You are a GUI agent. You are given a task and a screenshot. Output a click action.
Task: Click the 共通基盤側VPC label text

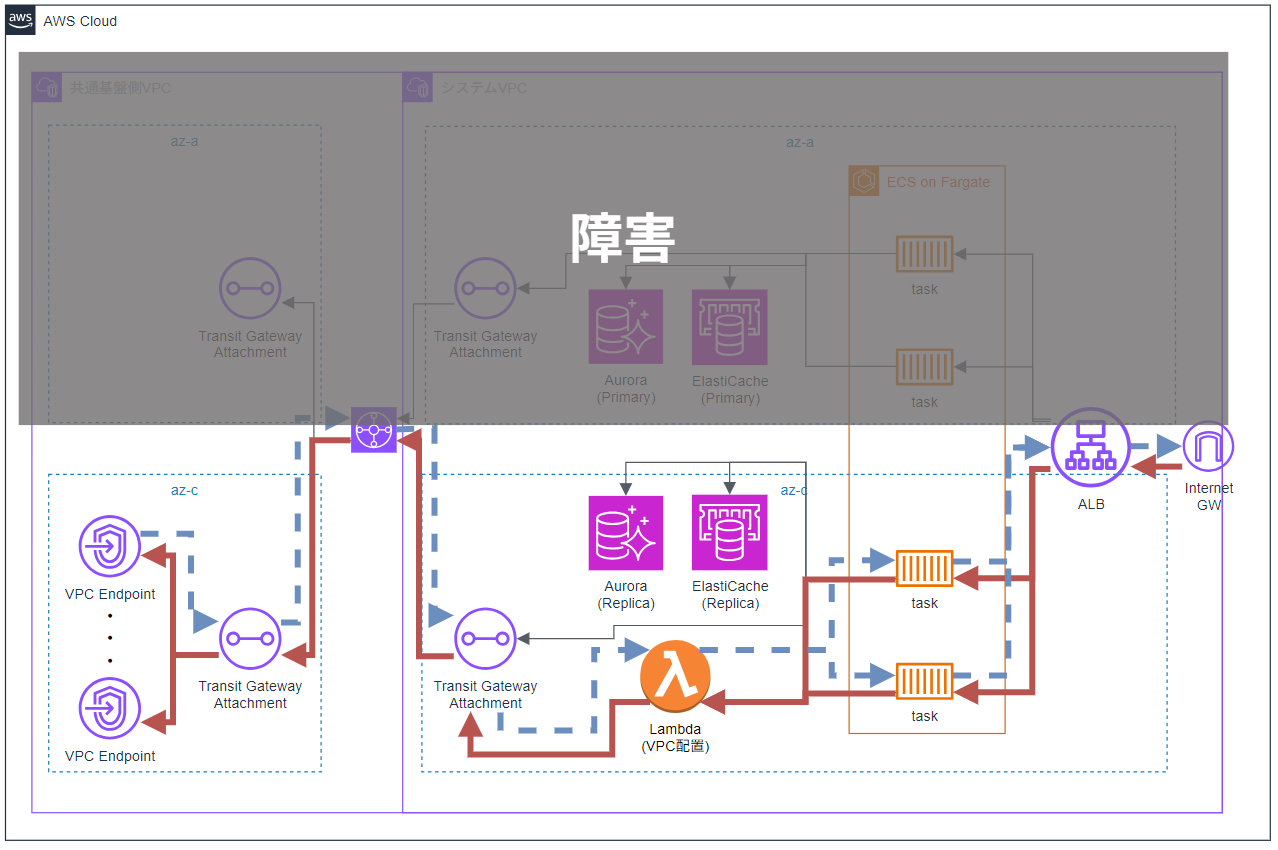click(120, 88)
